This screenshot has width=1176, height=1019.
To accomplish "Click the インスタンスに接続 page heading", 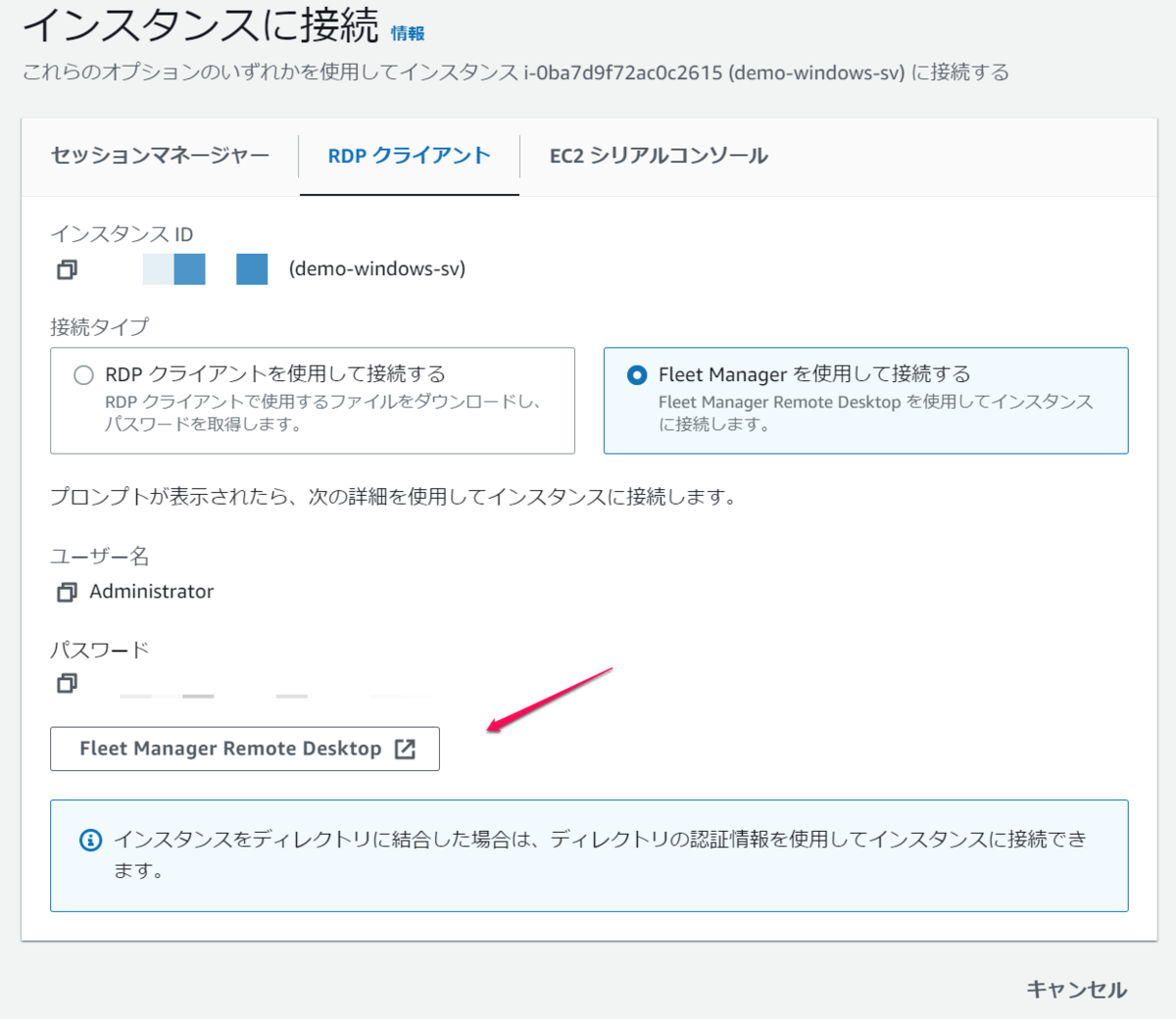I will [201, 24].
